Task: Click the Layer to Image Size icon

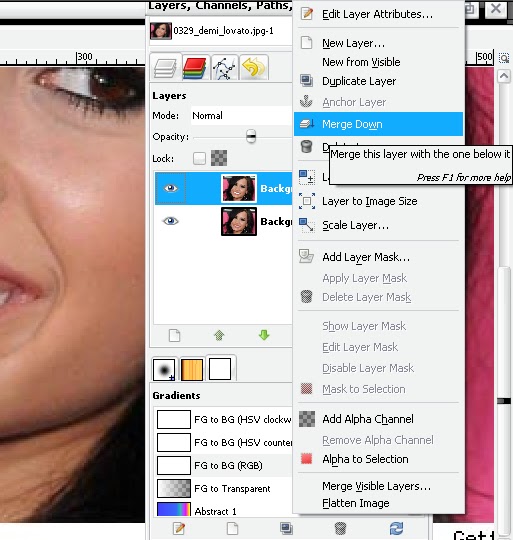Action: [306, 201]
